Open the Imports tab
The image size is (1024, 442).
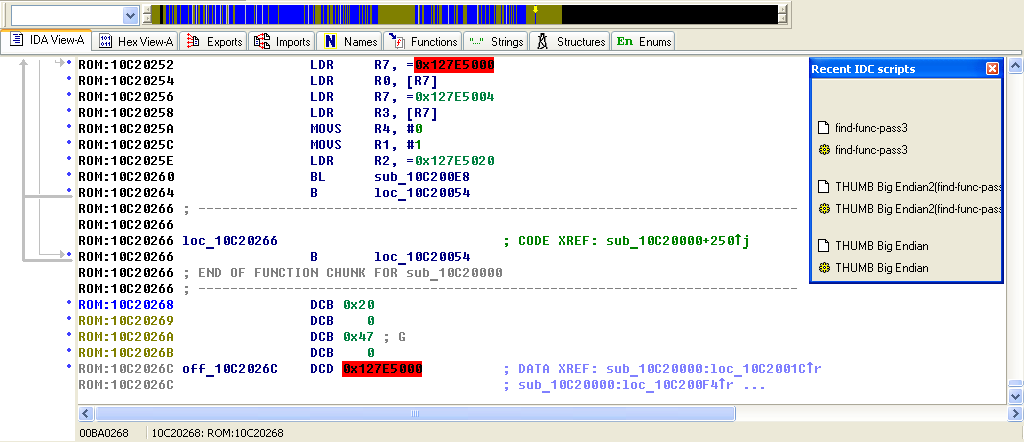[282, 42]
